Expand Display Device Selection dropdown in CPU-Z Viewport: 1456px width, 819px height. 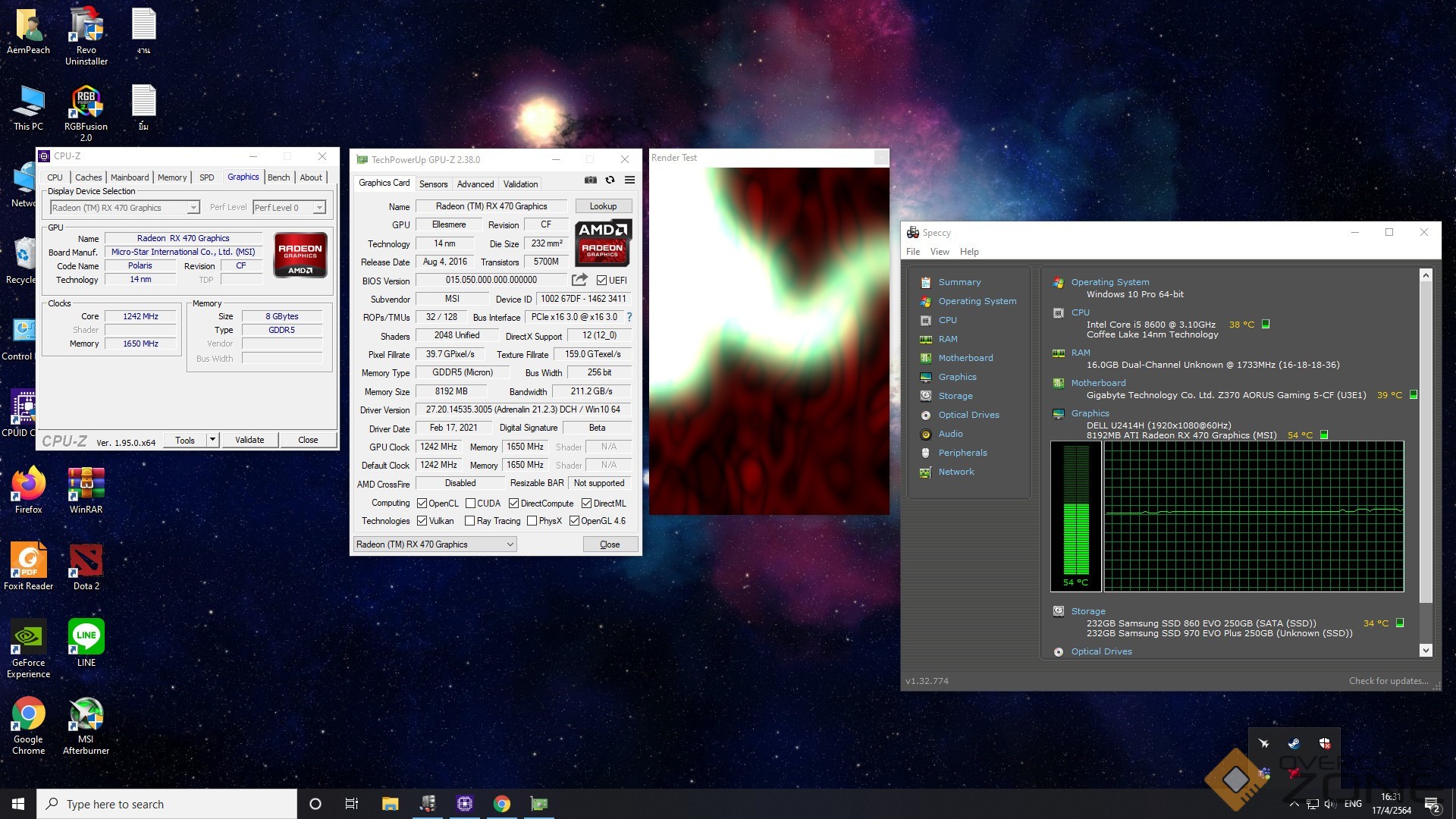point(193,208)
